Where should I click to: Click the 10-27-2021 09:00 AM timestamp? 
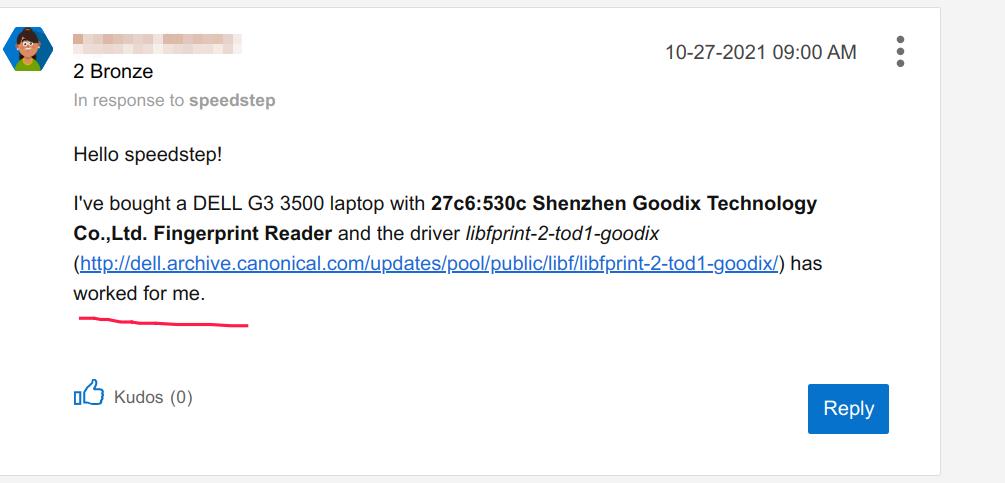click(760, 52)
